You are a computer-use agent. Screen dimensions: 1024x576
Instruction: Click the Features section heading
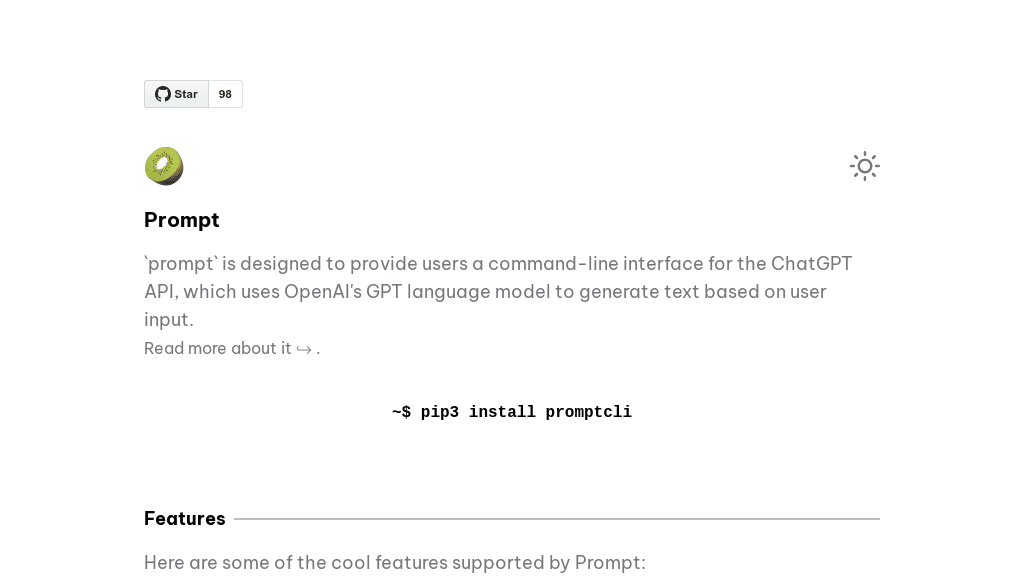pos(184,518)
